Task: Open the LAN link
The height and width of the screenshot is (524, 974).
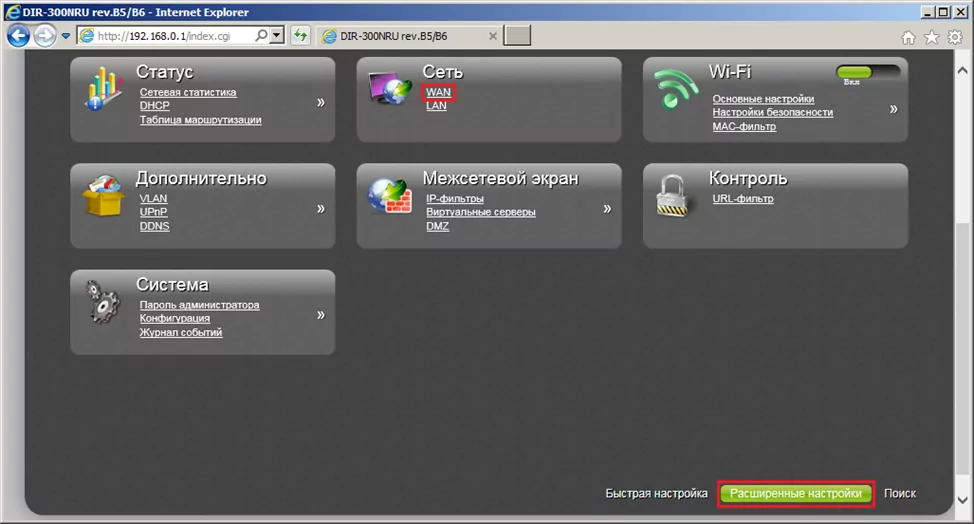Action: pos(436,106)
